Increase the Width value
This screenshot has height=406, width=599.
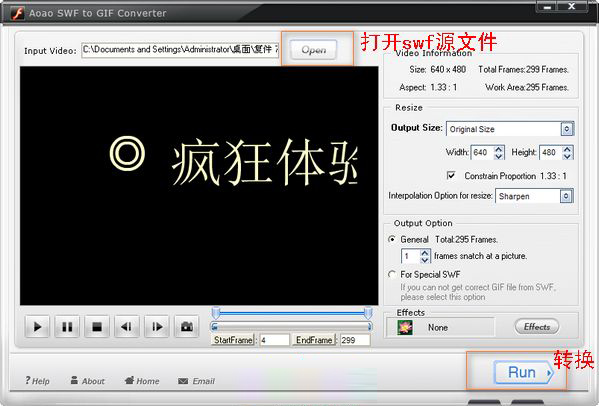(x=499, y=149)
